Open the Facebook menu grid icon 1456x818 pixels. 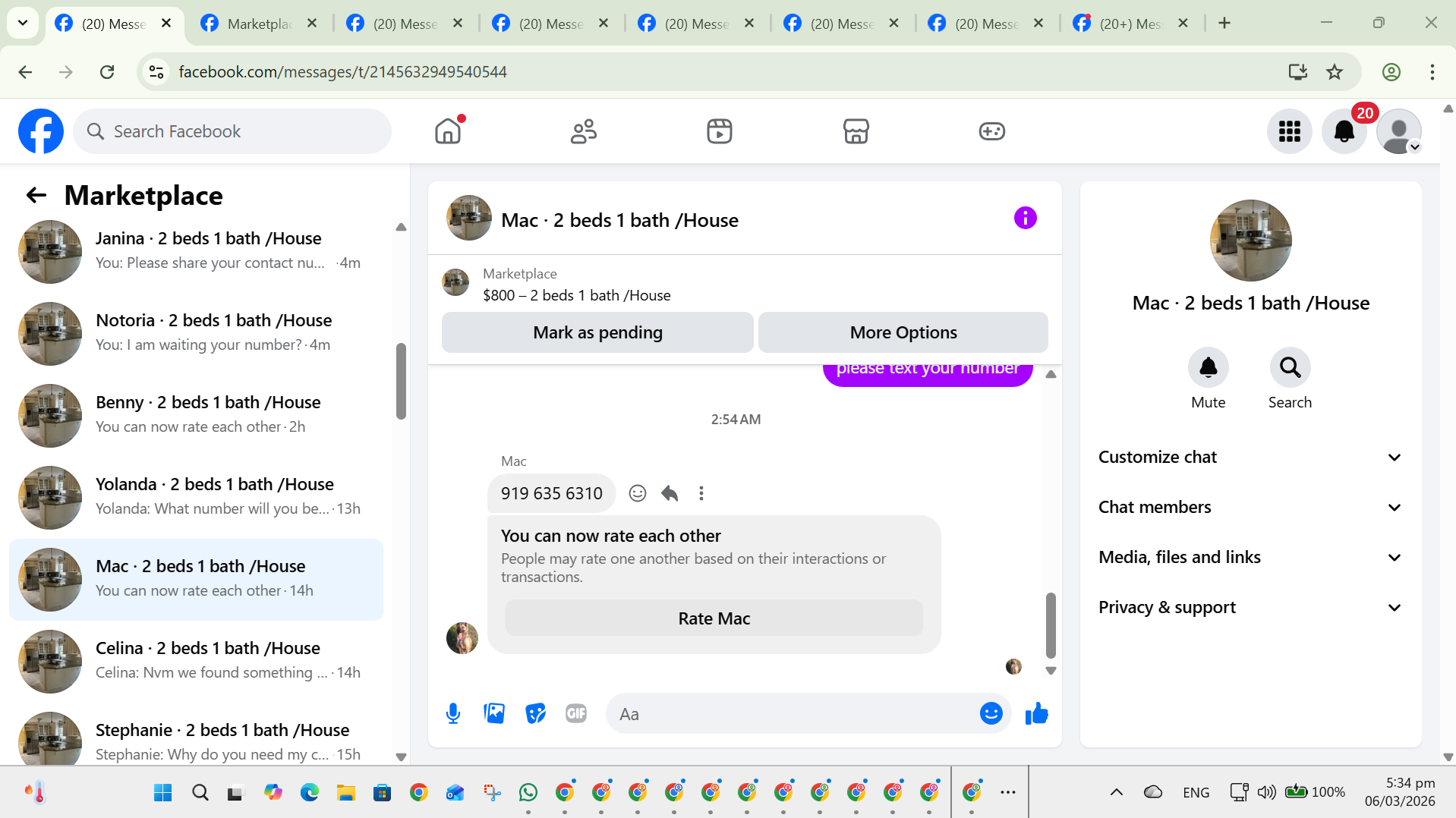point(1289,131)
